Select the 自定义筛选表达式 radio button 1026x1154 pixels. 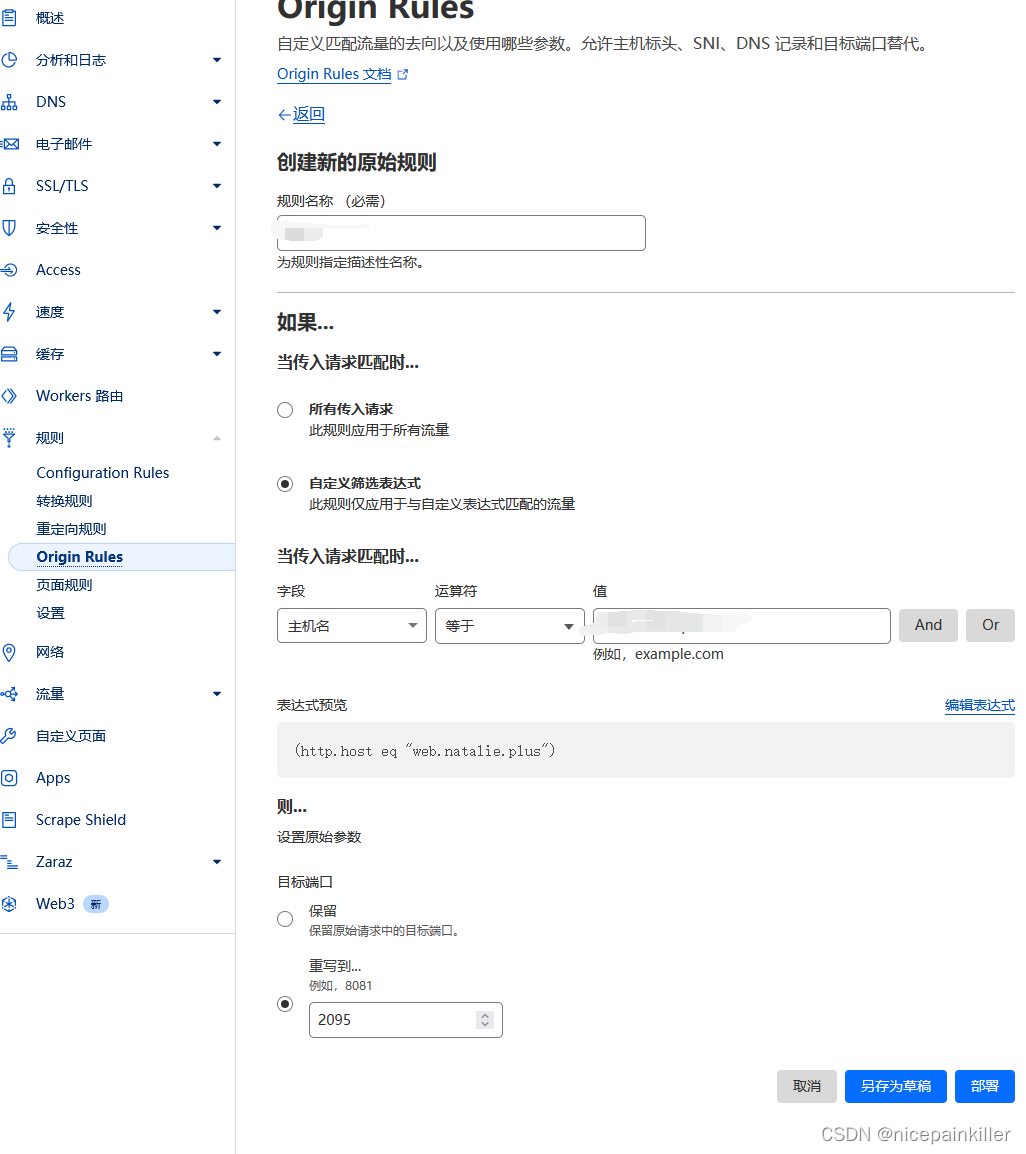pos(284,483)
